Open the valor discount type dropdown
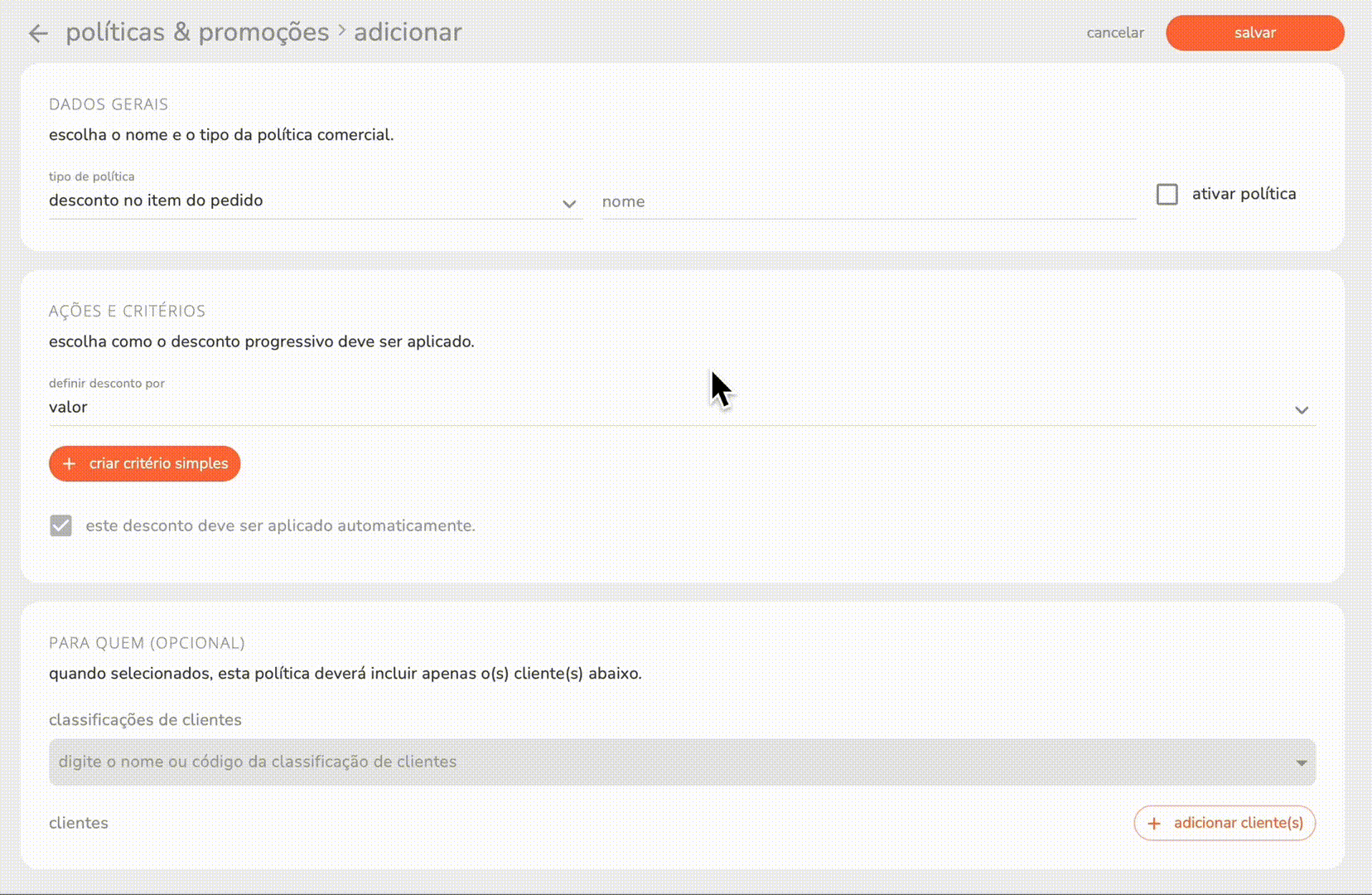Viewport: 1372px width, 895px height. pyautogui.click(x=663, y=407)
